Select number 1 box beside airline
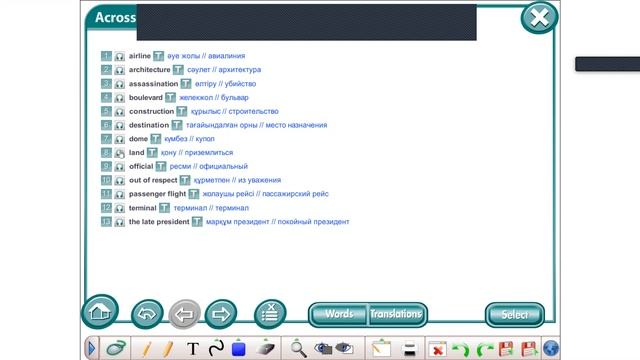The height and width of the screenshot is (360, 640). pyautogui.click(x=106, y=56)
